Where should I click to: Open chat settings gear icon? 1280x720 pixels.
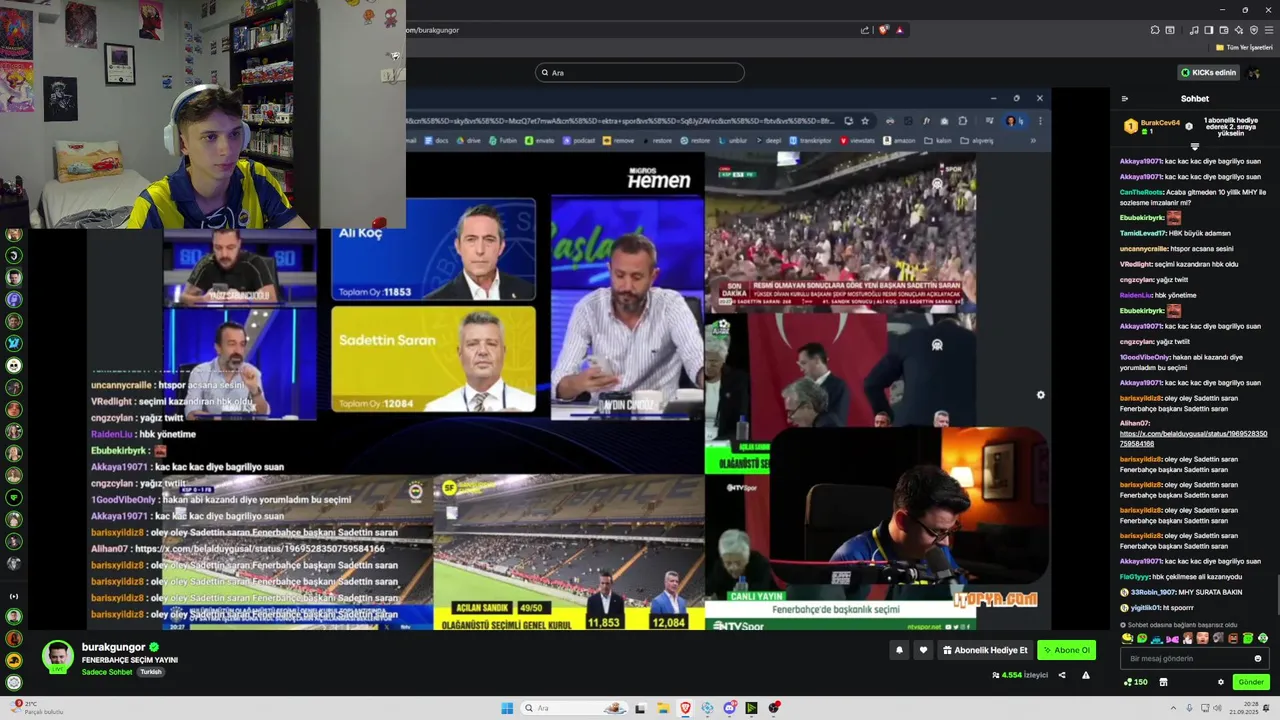pos(1220,682)
